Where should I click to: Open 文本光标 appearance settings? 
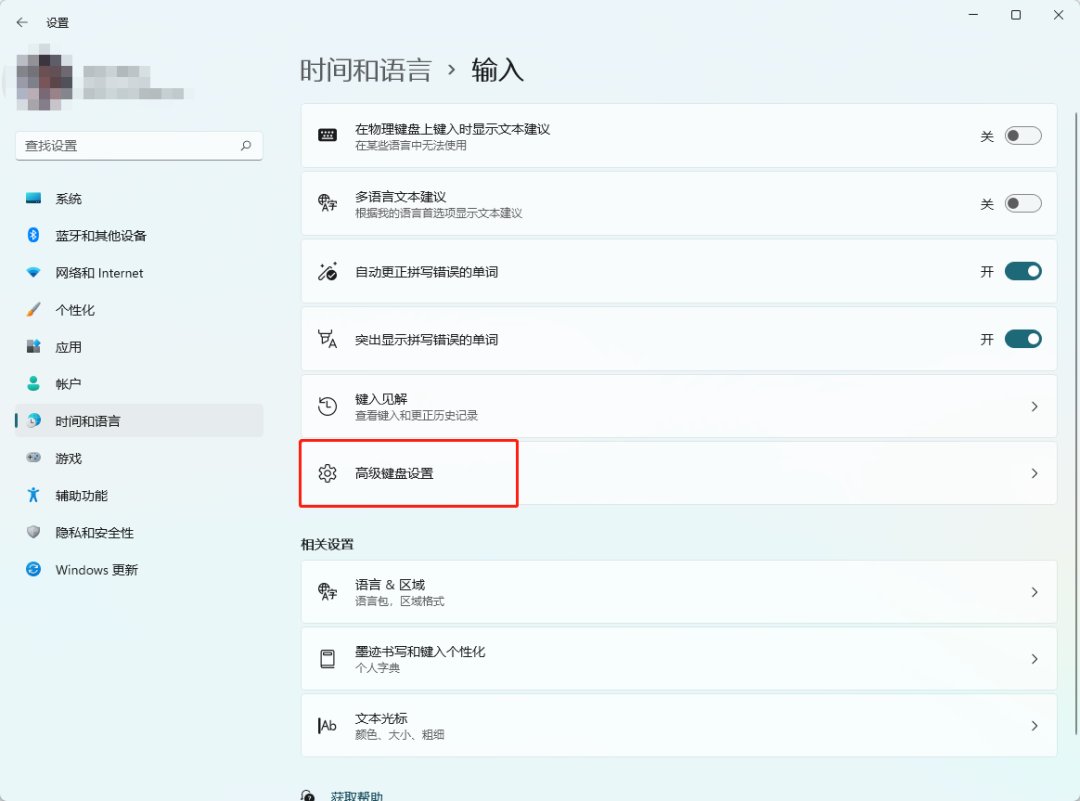679,725
